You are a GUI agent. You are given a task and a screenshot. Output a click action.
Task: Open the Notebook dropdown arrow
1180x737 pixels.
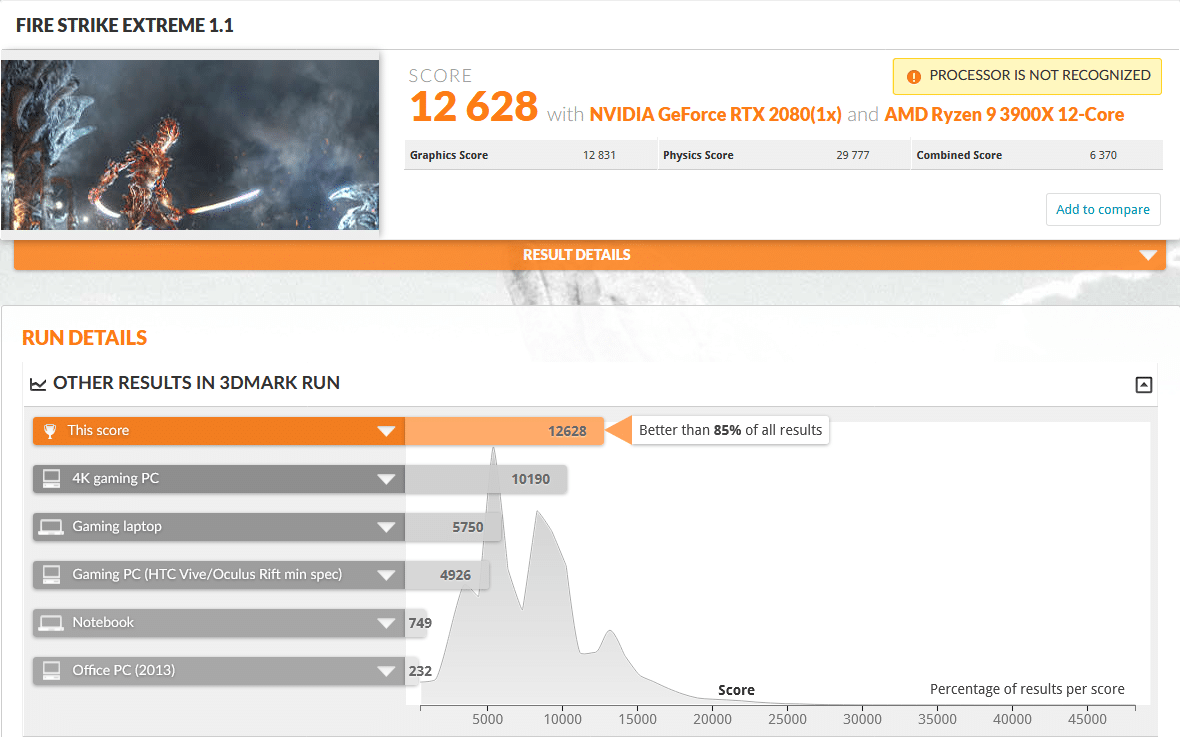pos(386,623)
